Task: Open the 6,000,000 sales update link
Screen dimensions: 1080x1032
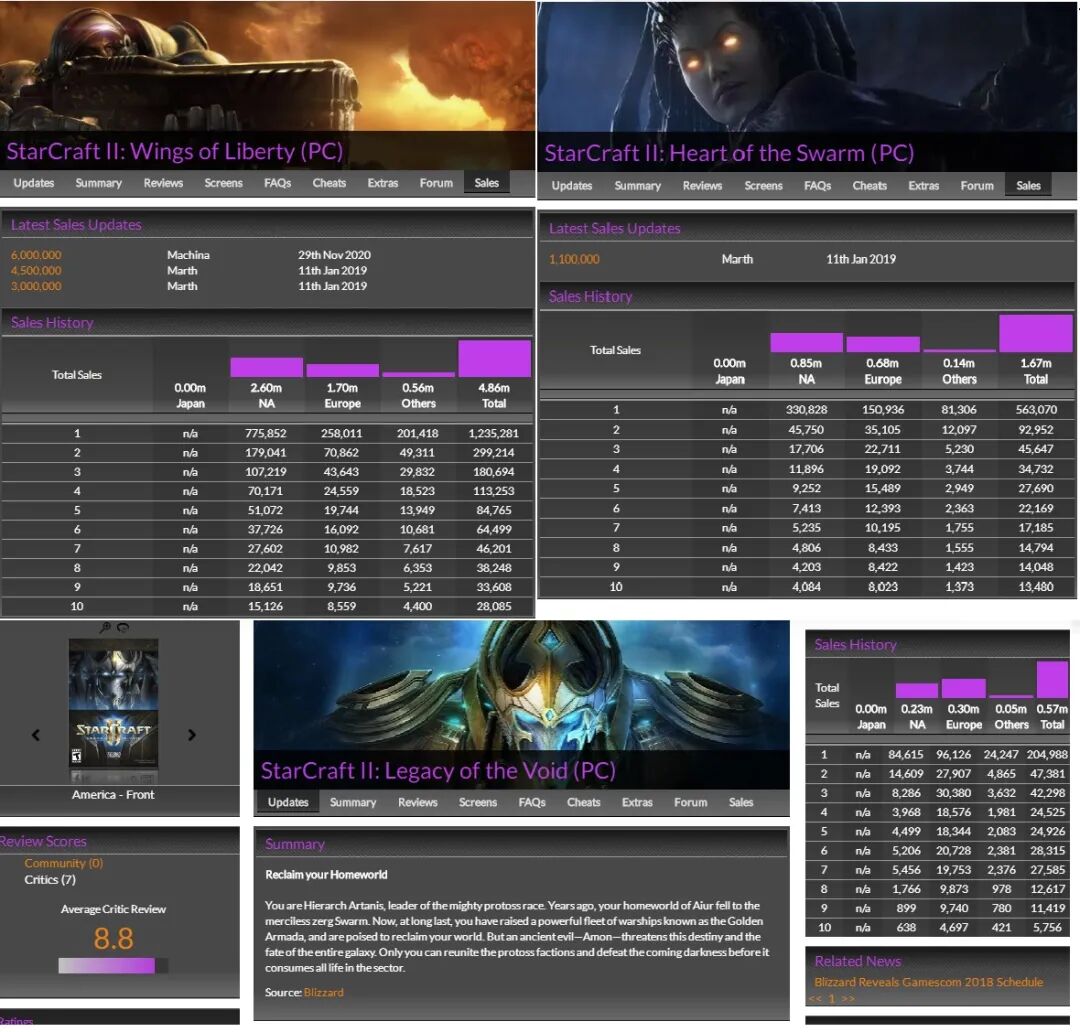Action: tap(36, 255)
